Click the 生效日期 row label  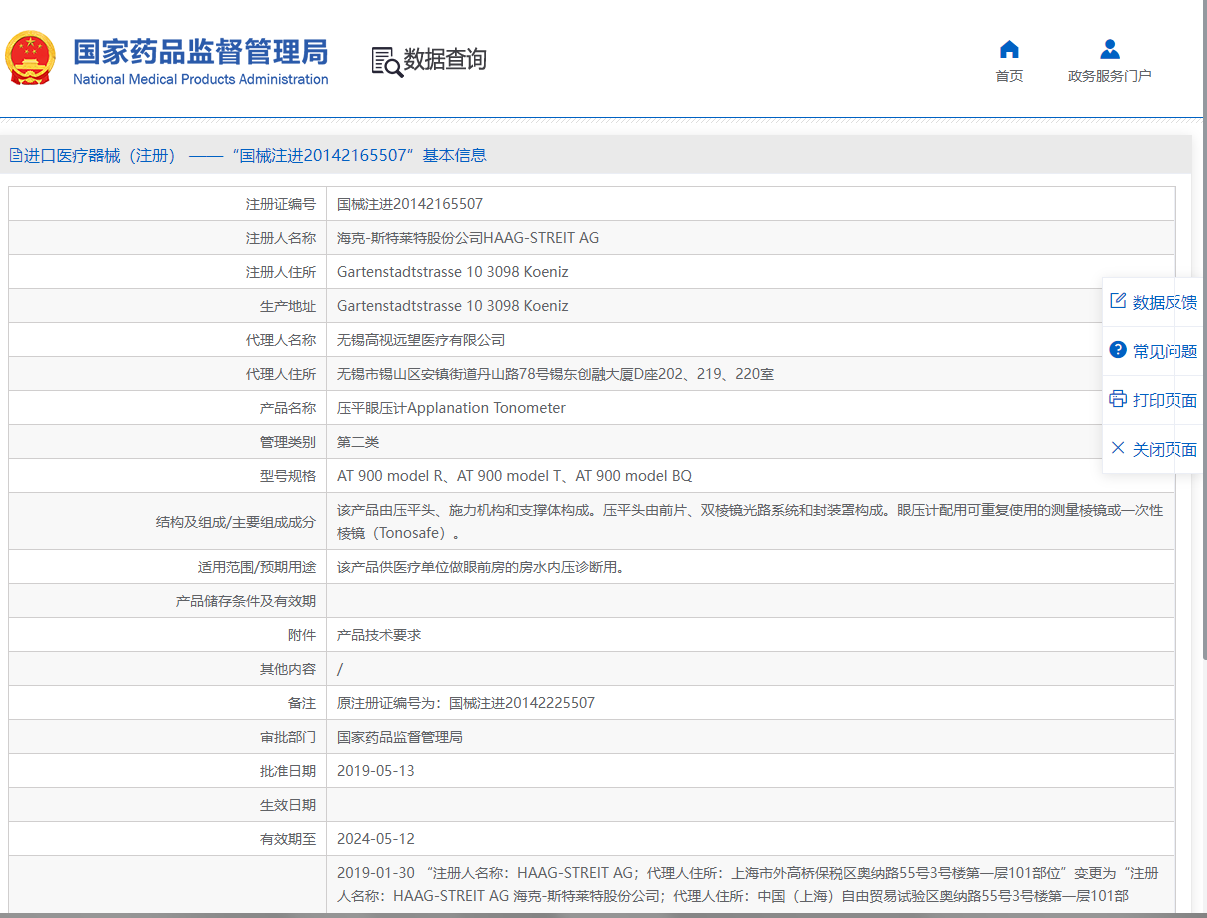click(x=288, y=805)
